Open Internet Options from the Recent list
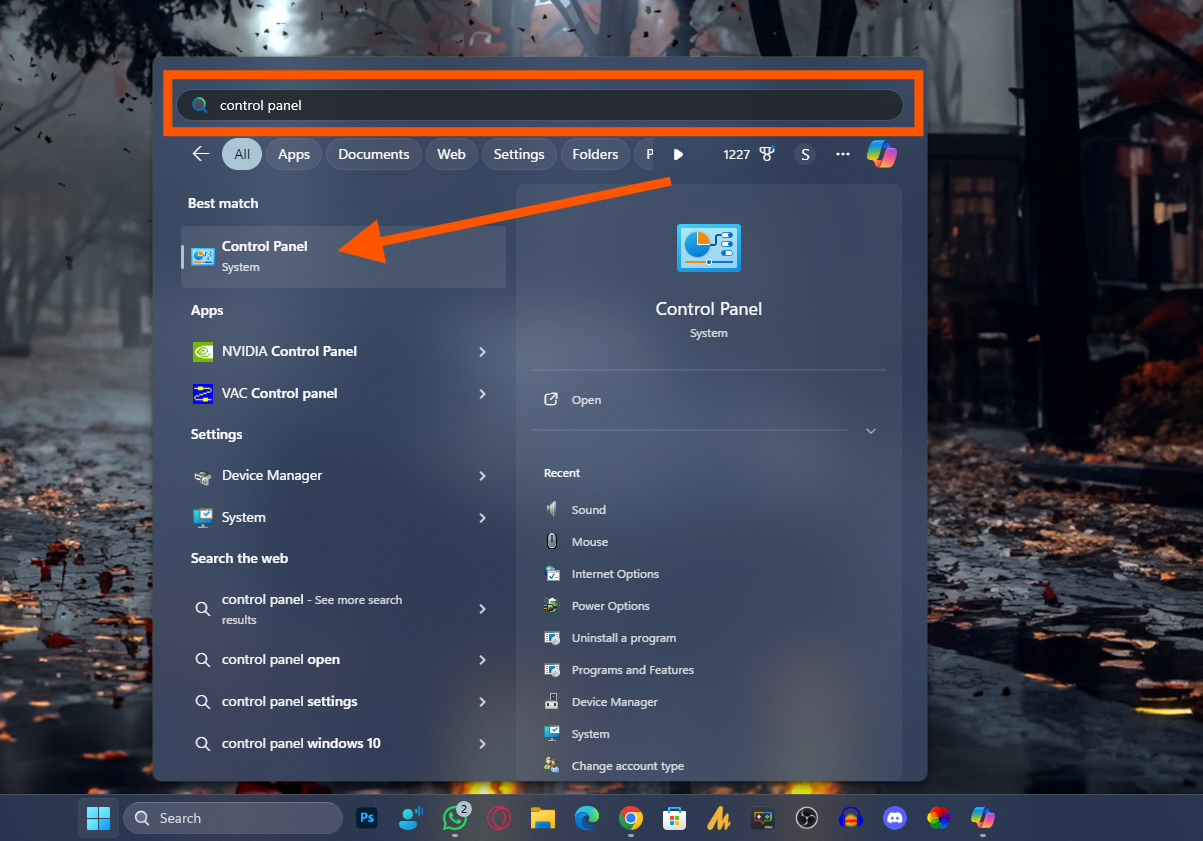Viewport: 1203px width, 841px height. 602,574
